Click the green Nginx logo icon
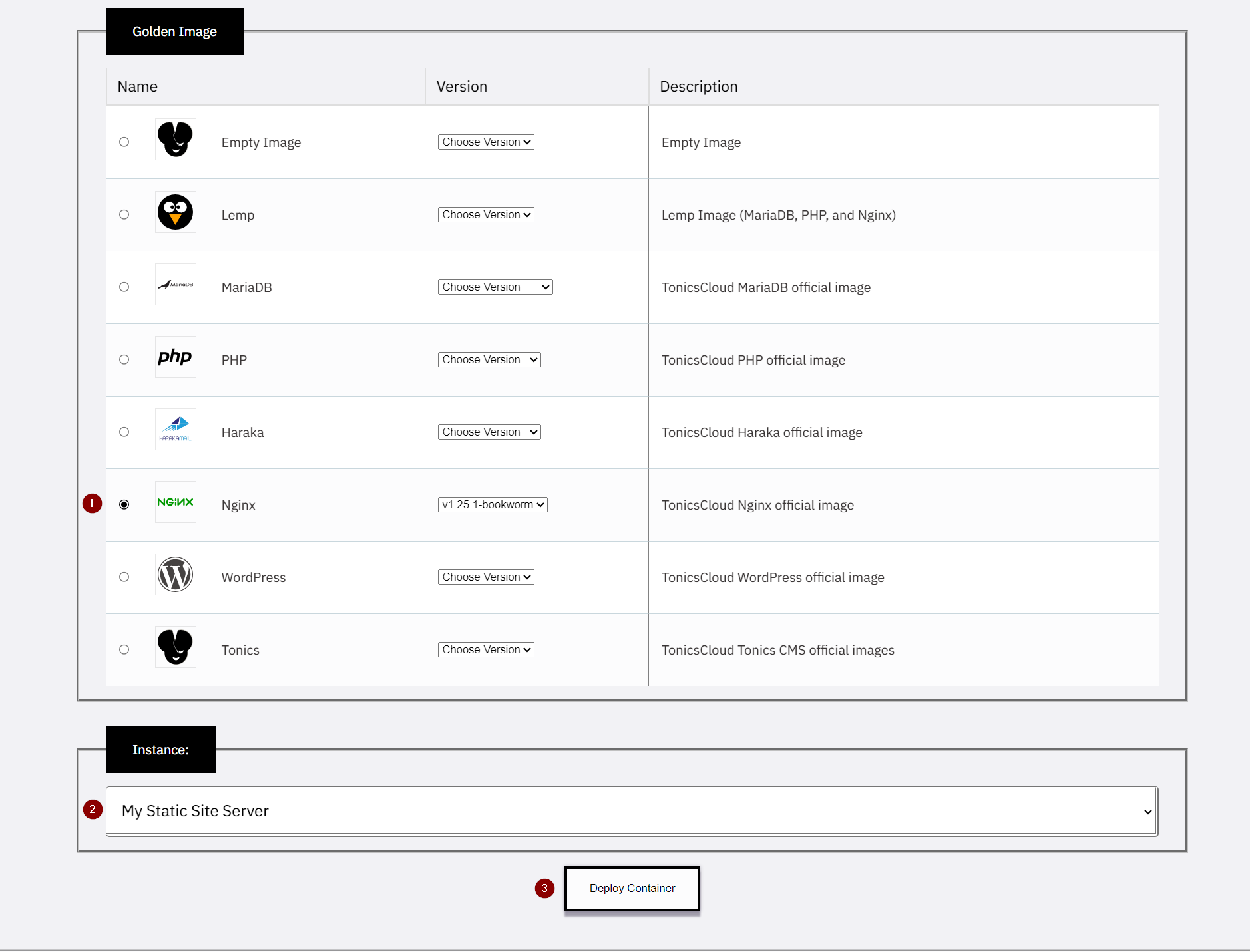Screen dimensions: 1250x952 click(175, 502)
